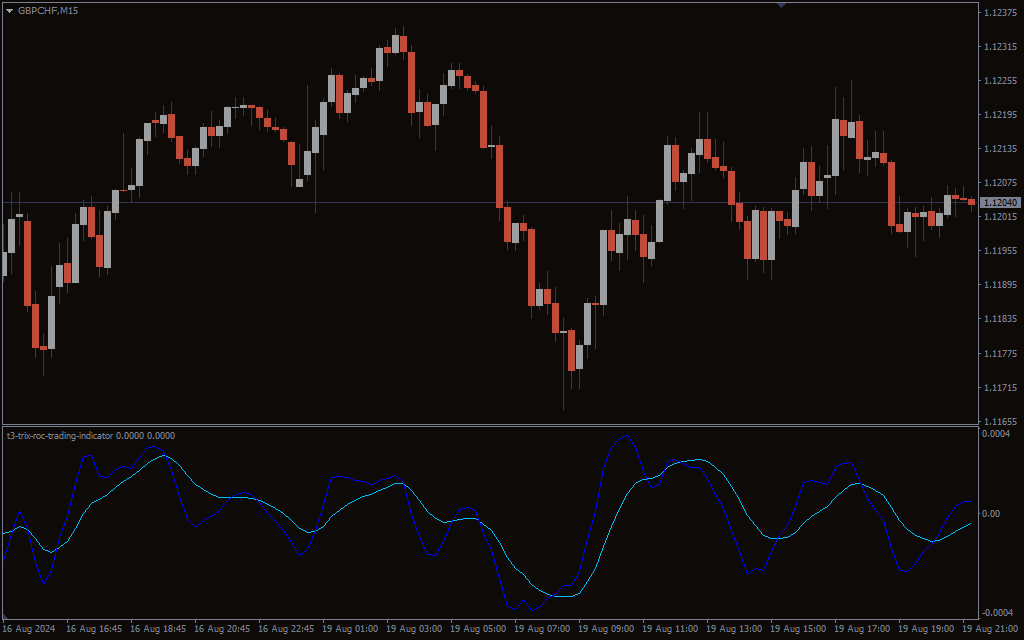
Task: Click the corner triangle at bottom-left of chart
Action: tap(7, 615)
